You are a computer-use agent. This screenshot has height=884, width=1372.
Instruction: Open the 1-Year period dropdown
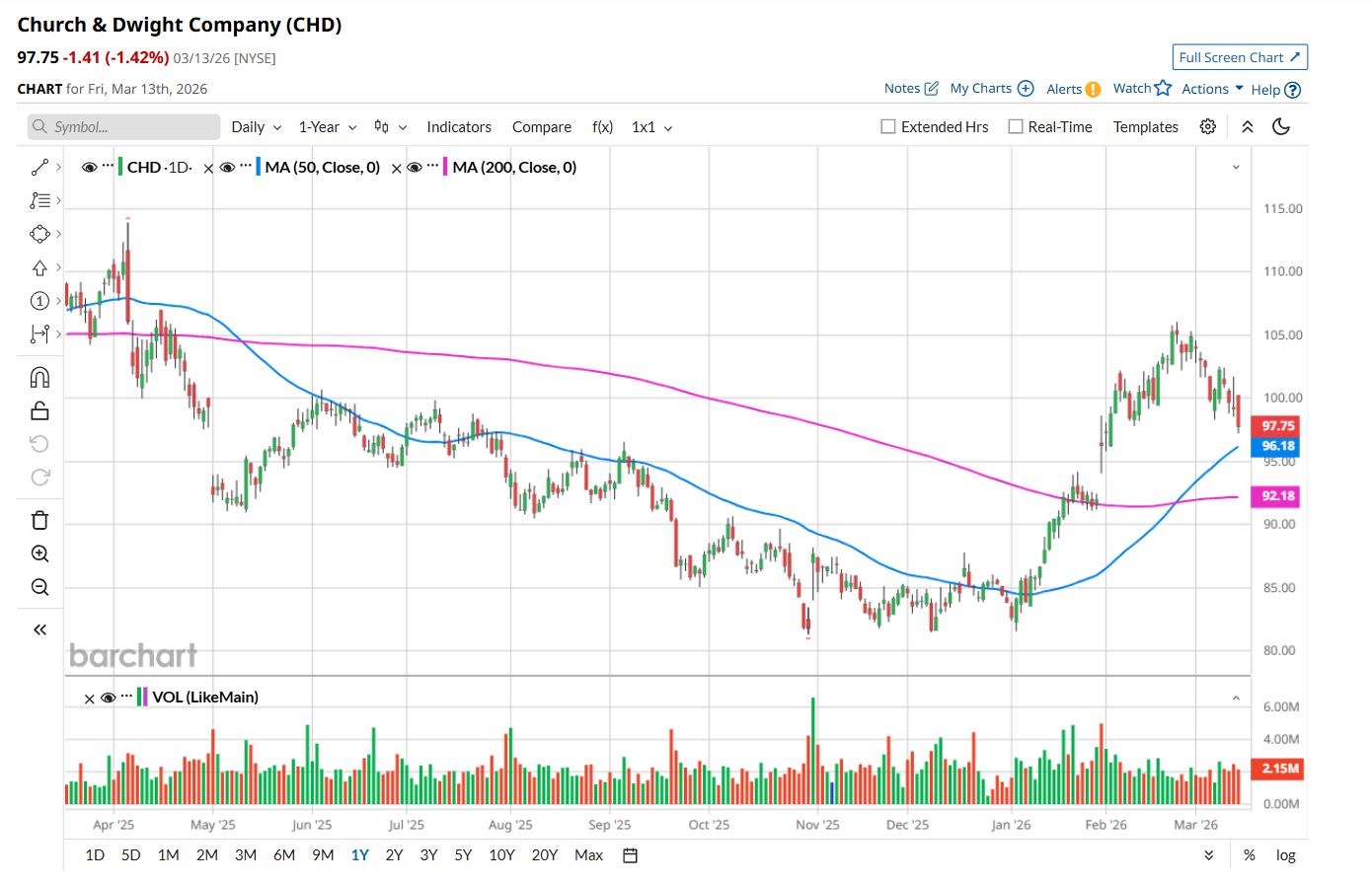327,127
